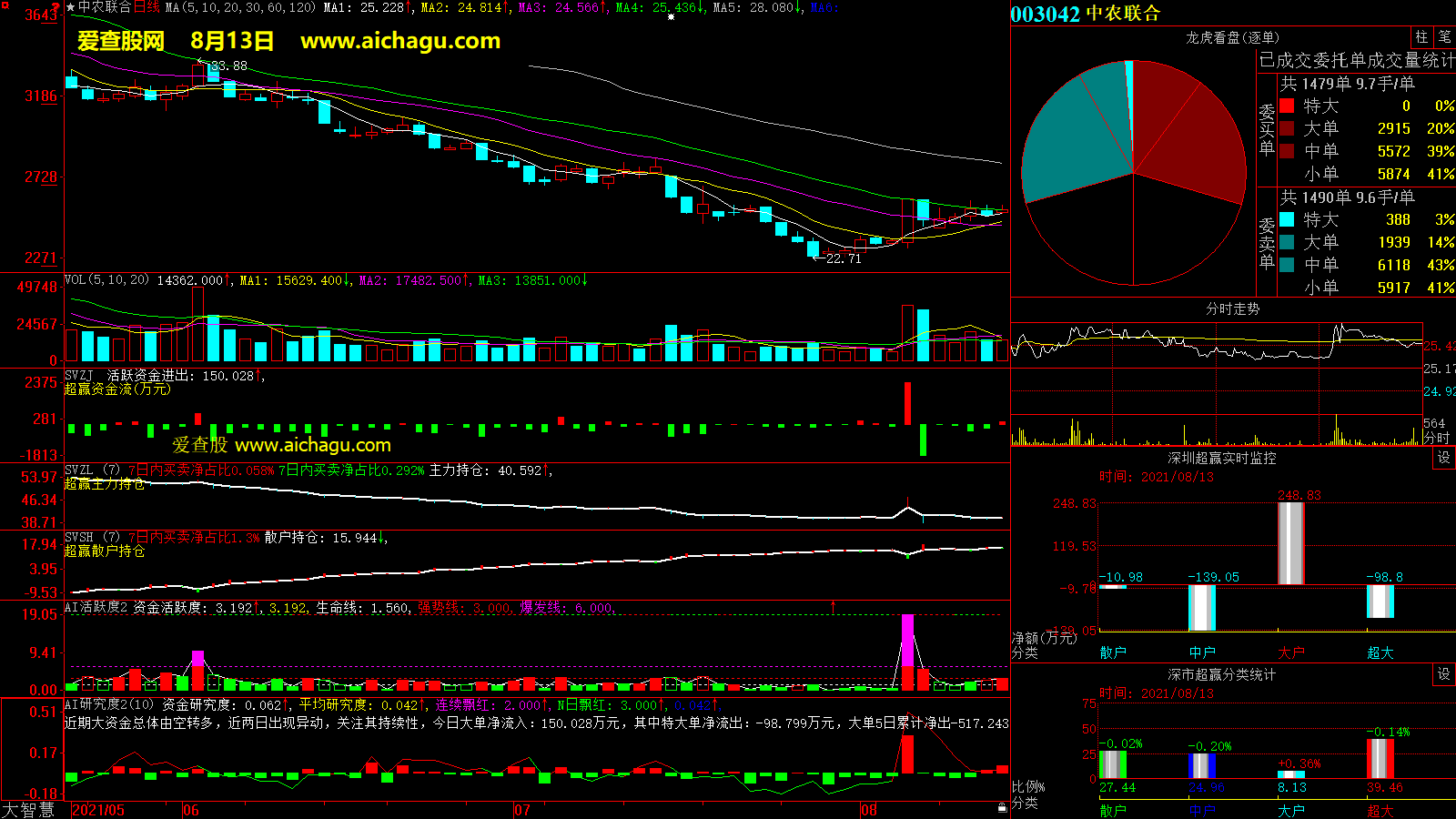1456x819 pixels.
Task: Click the small red square icon top-left
Action: pos(5,5)
